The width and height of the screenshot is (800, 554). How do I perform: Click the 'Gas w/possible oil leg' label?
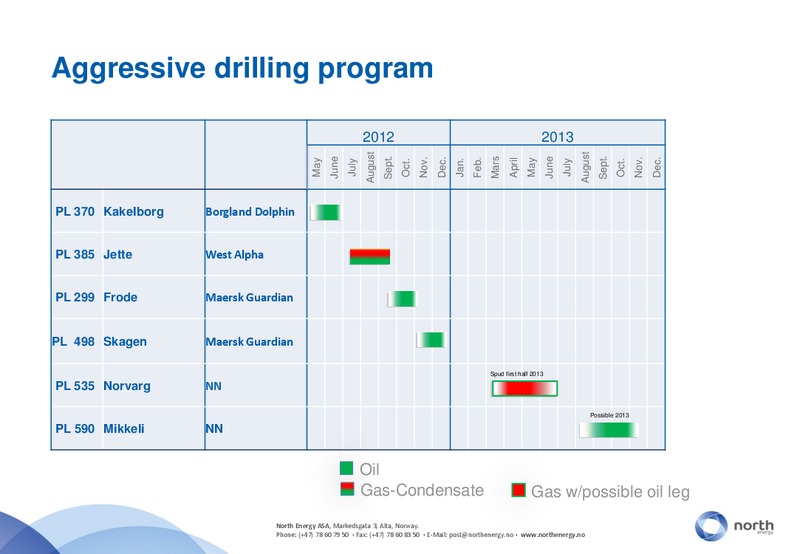610,492
